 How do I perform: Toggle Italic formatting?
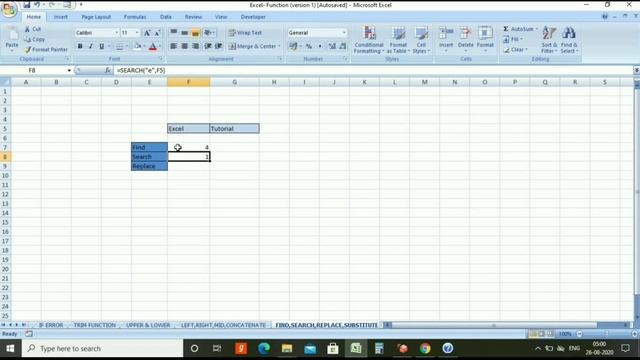tap(91, 46)
